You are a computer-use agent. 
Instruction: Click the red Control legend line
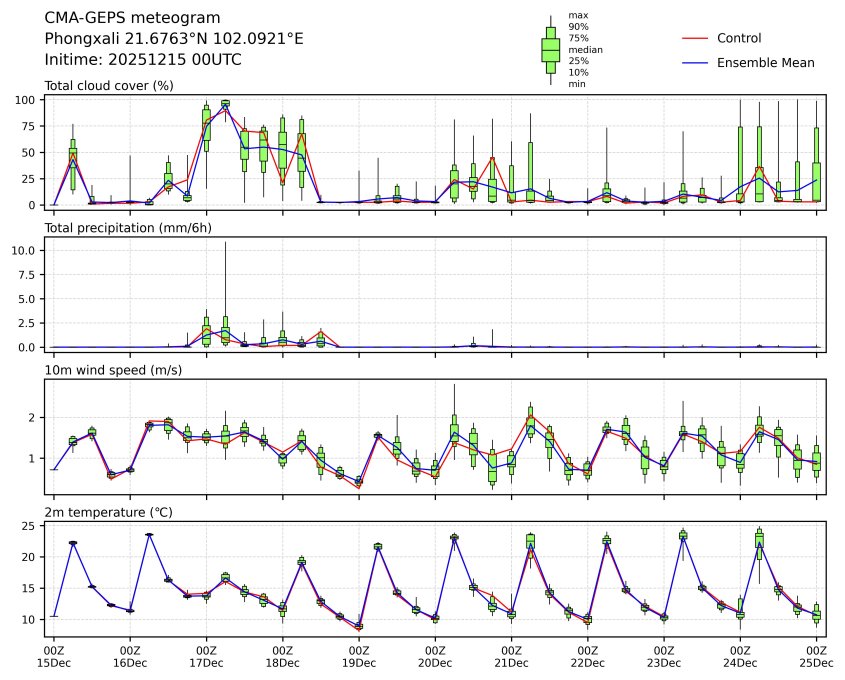click(x=695, y=39)
